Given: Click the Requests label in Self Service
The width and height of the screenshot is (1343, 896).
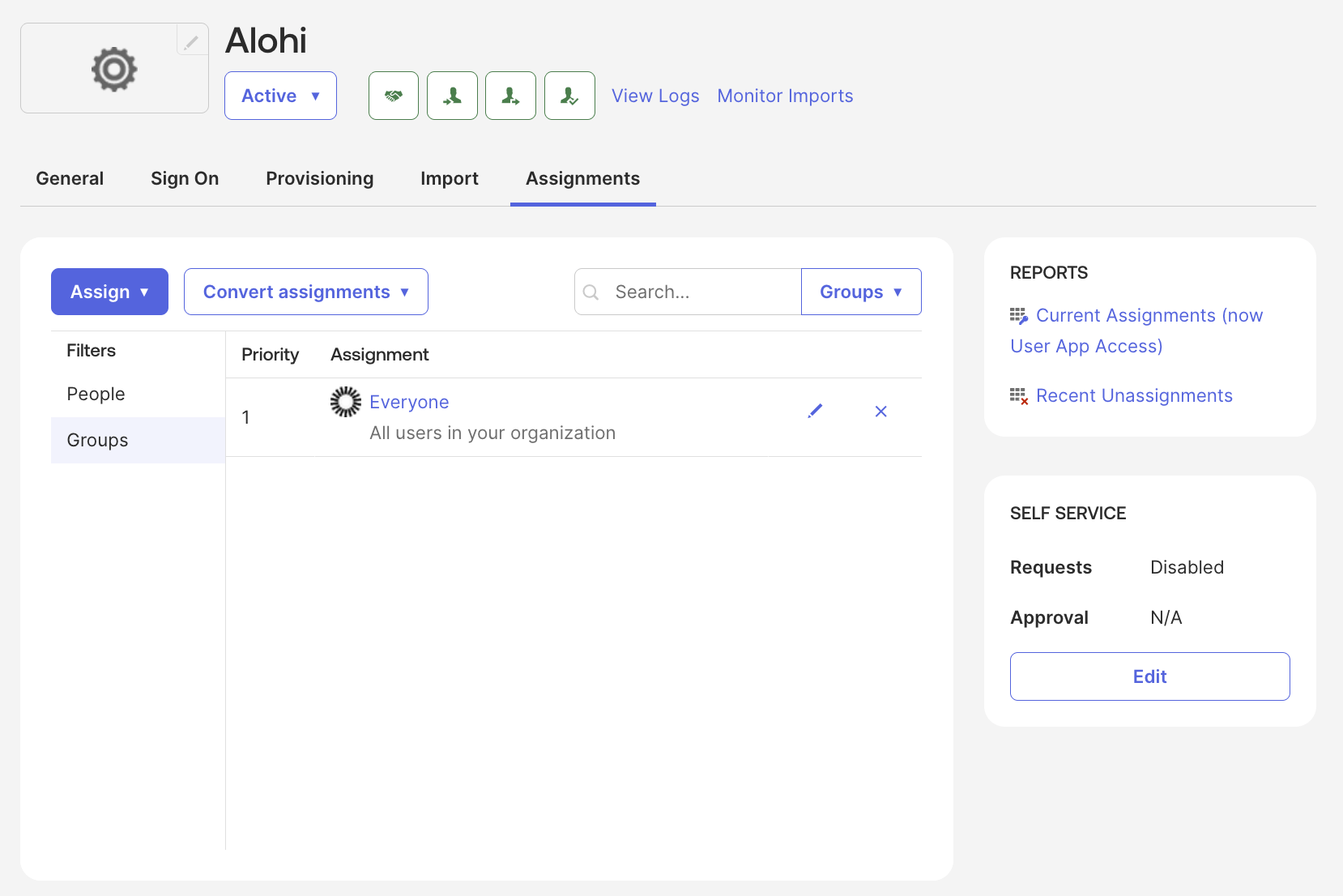Looking at the screenshot, I should tap(1051, 567).
